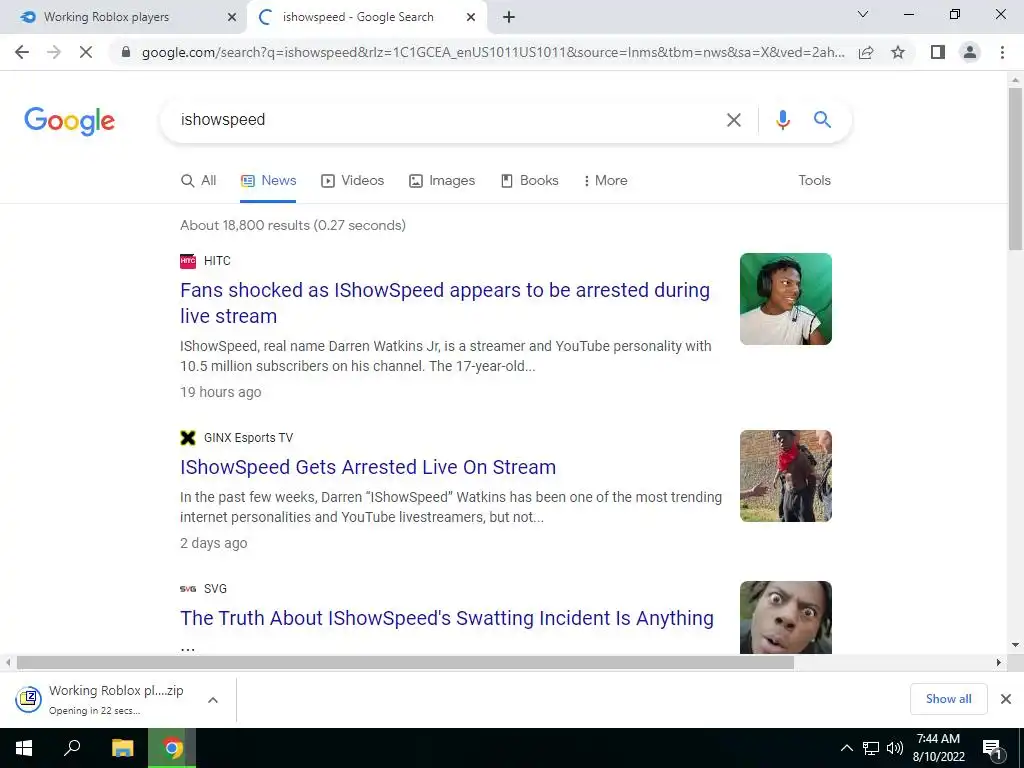Switch to the All results tab
Screen dimensions: 1024x768
198,180
